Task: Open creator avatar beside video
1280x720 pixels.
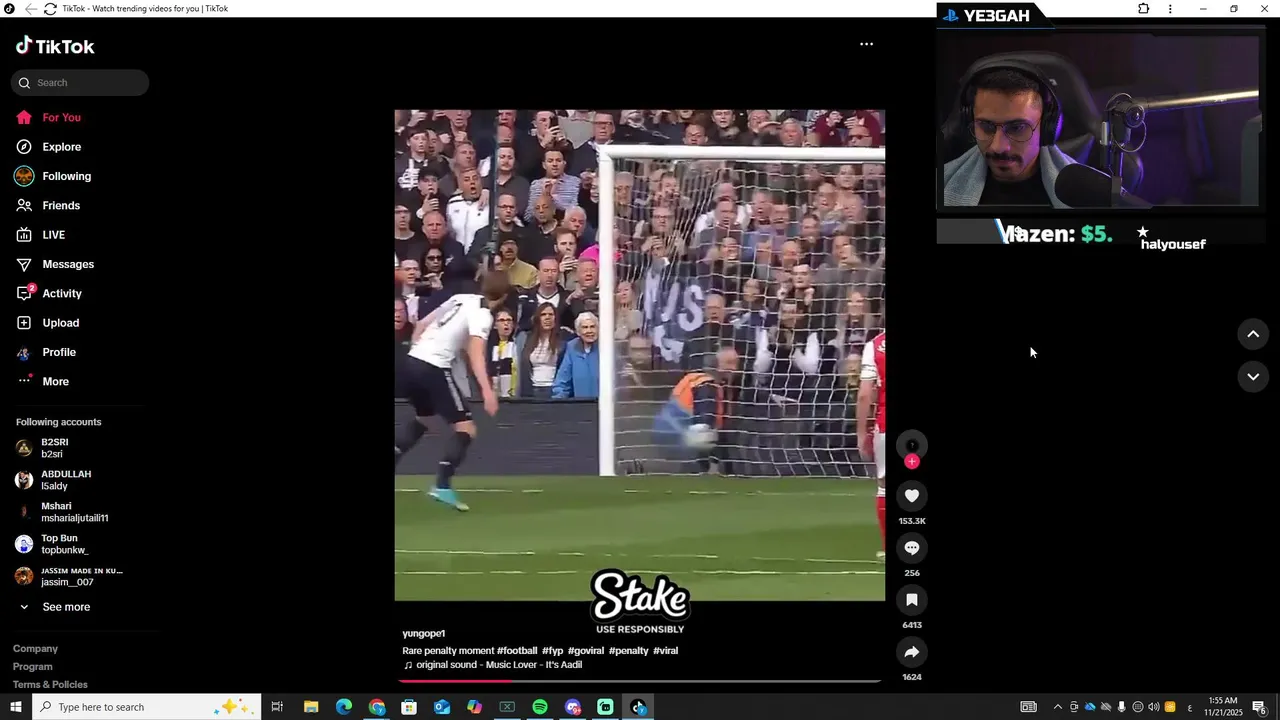Action: tap(912, 445)
